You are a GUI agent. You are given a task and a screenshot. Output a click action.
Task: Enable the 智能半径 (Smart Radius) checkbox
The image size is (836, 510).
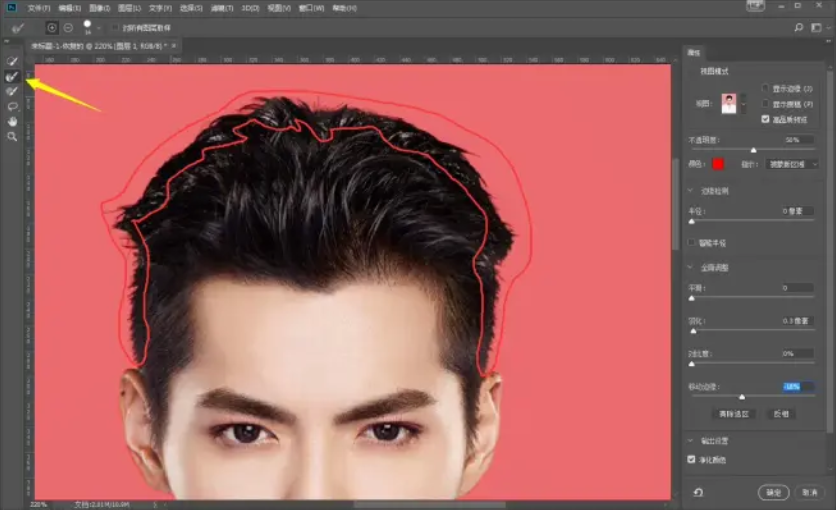[693, 242]
